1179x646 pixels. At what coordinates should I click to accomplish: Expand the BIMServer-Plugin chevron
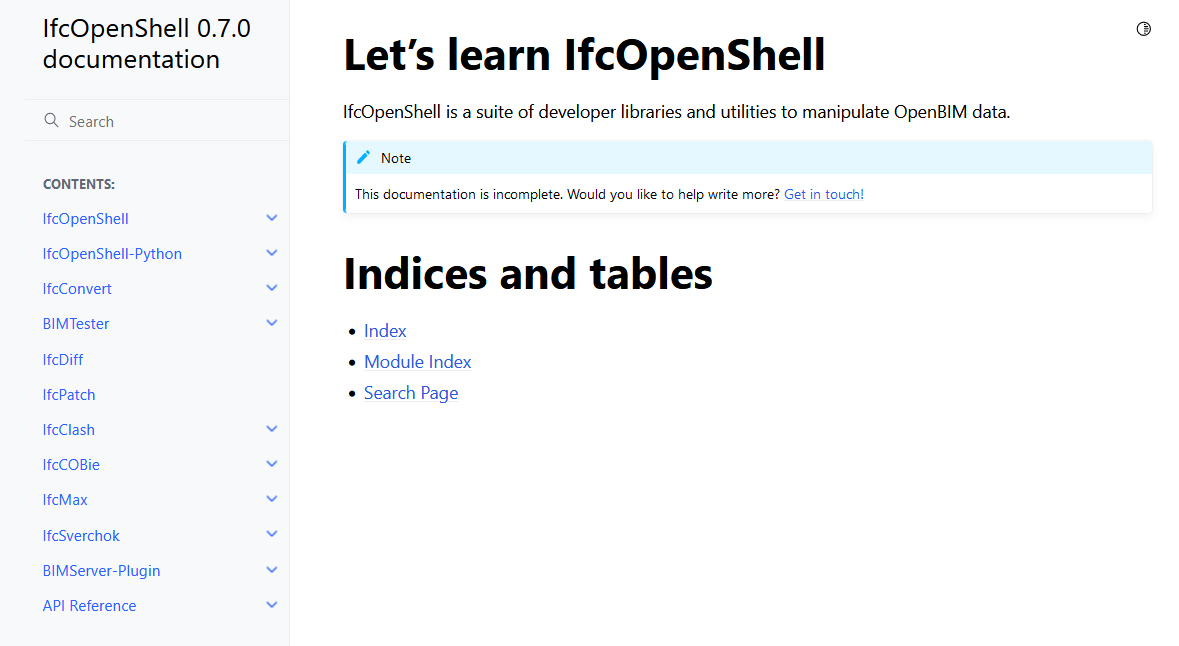click(271, 570)
